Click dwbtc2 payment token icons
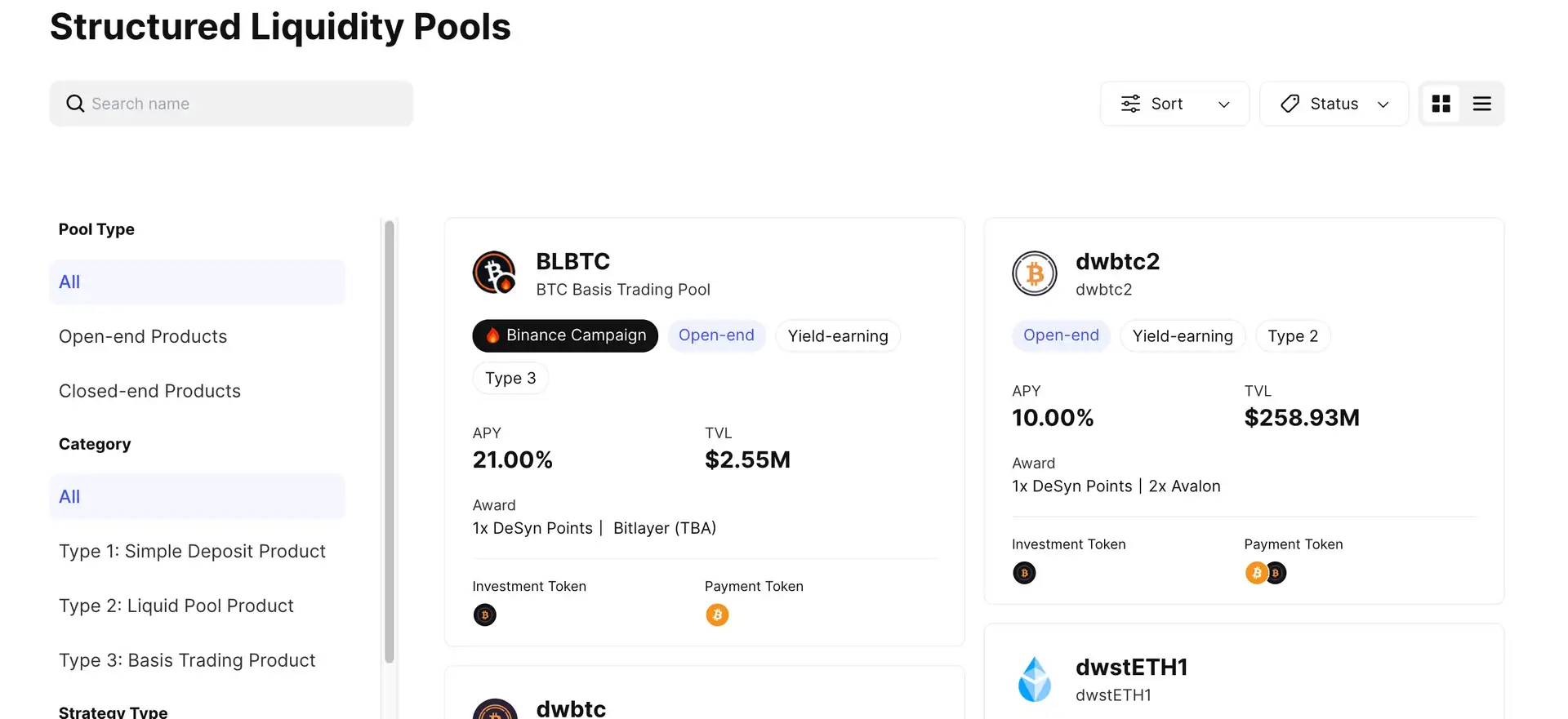This screenshot has height=719, width=1568. click(1265, 573)
